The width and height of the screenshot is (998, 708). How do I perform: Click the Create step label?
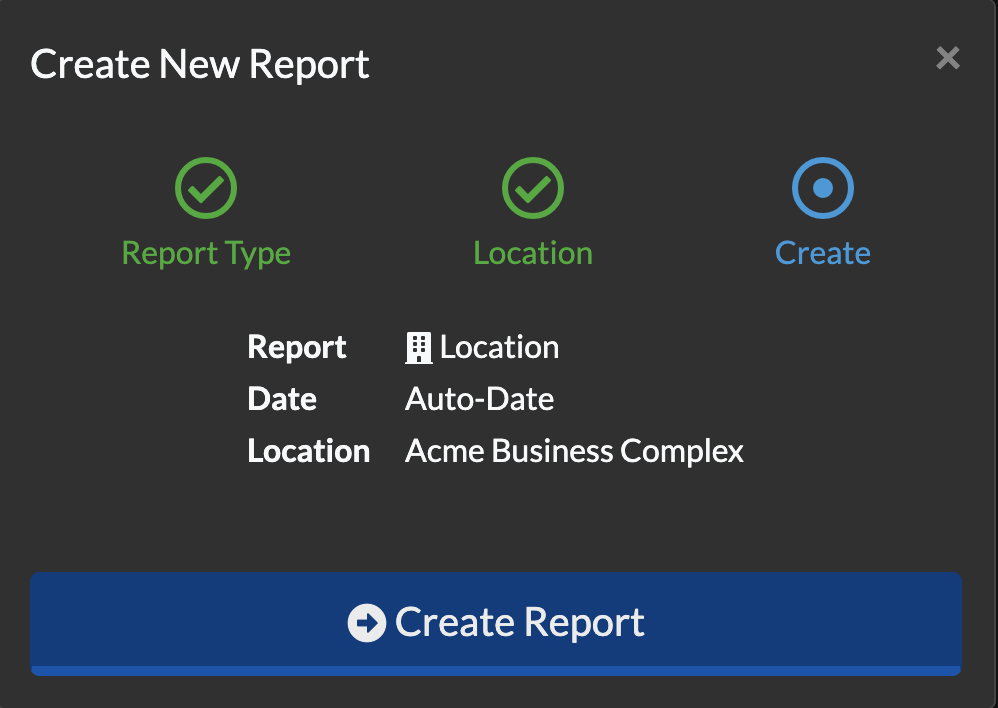[822, 252]
